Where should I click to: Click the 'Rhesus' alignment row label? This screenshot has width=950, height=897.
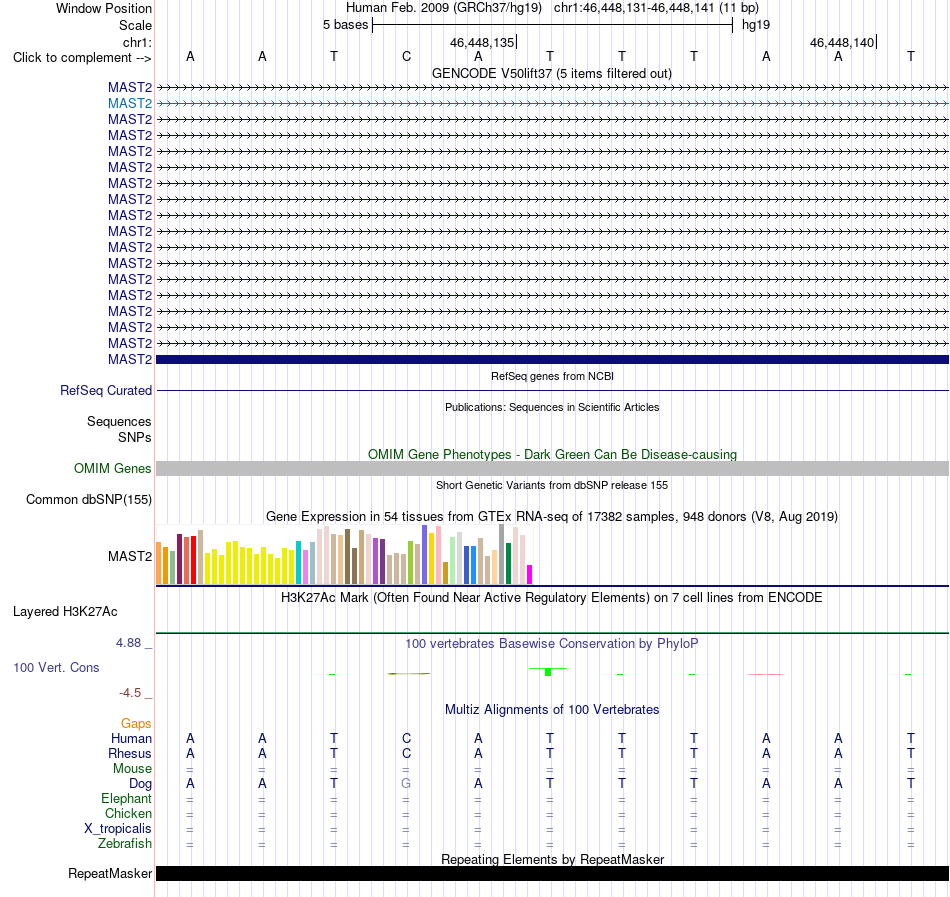(x=130, y=753)
